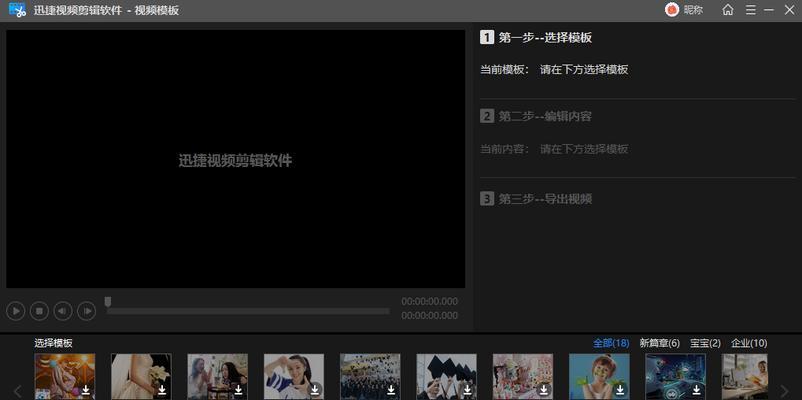The height and width of the screenshot is (400, 802).
Task: Download the graduates holding caps template
Action: (x=467, y=390)
